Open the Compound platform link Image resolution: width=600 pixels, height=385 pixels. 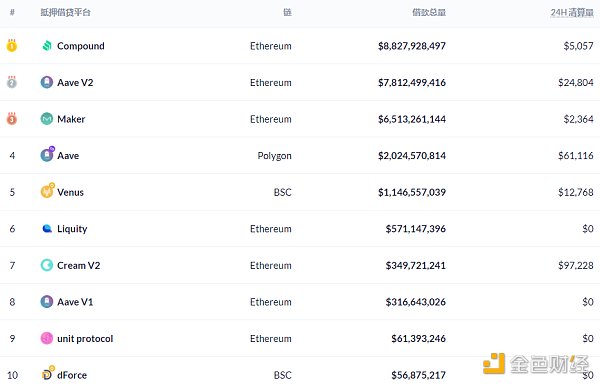pos(81,46)
